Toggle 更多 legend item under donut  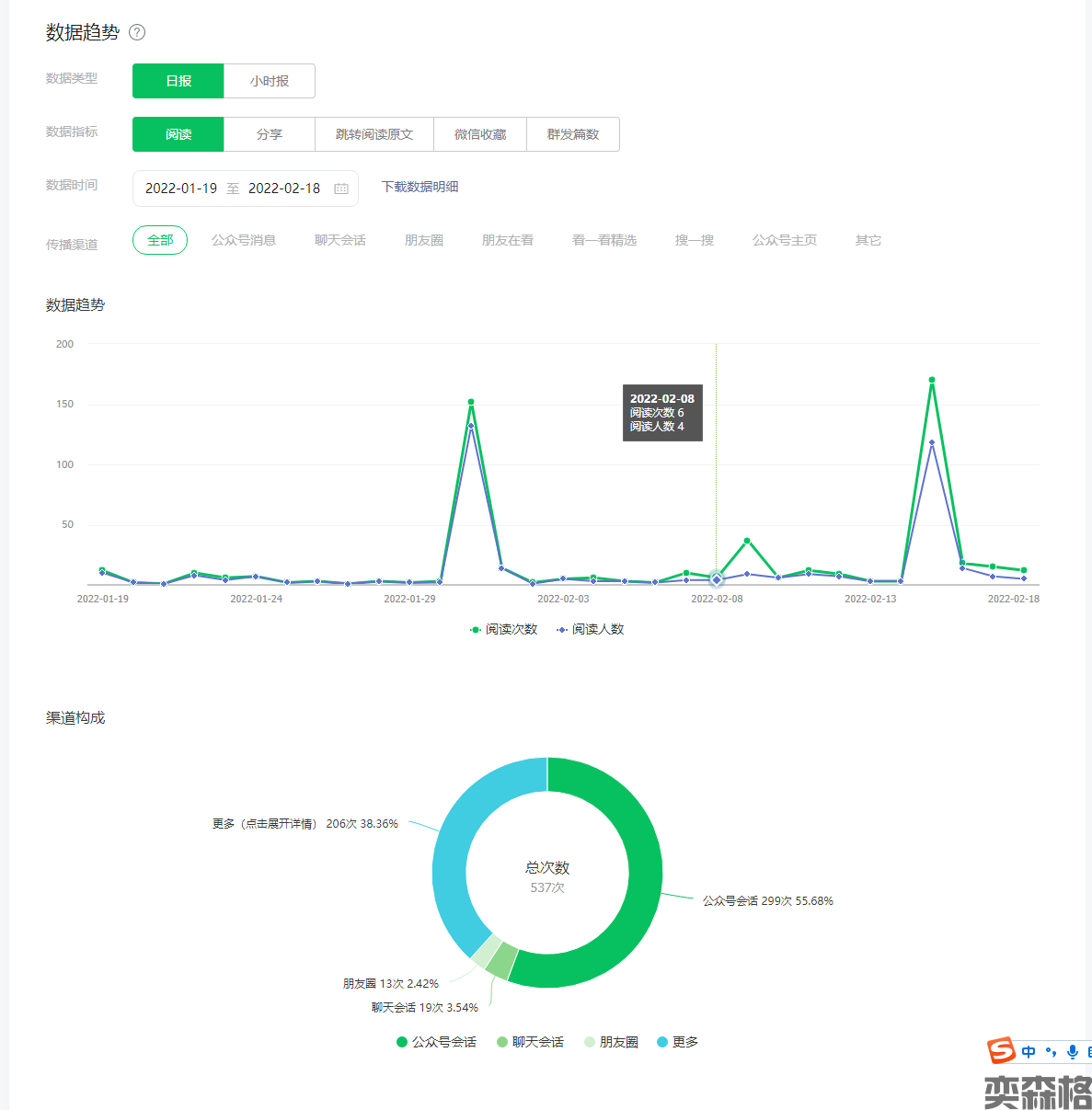pyautogui.click(x=677, y=1042)
